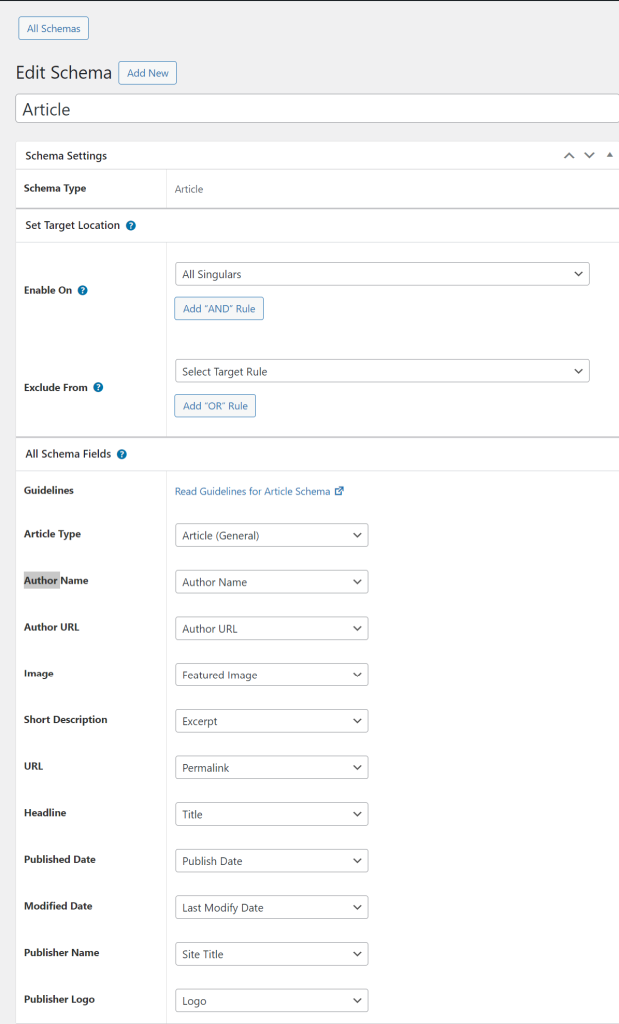The height and width of the screenshot is (1024, 619).
Task: Click help icon next to All Schema Fields
Action: [122, 454]
